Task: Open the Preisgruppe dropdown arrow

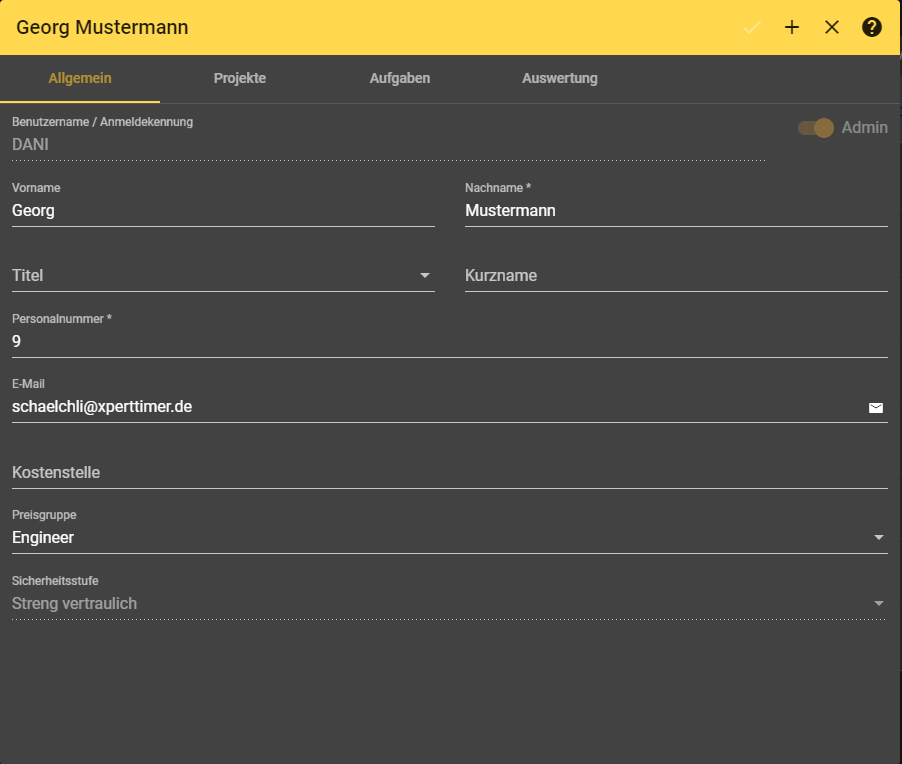Action: [879, 538]
